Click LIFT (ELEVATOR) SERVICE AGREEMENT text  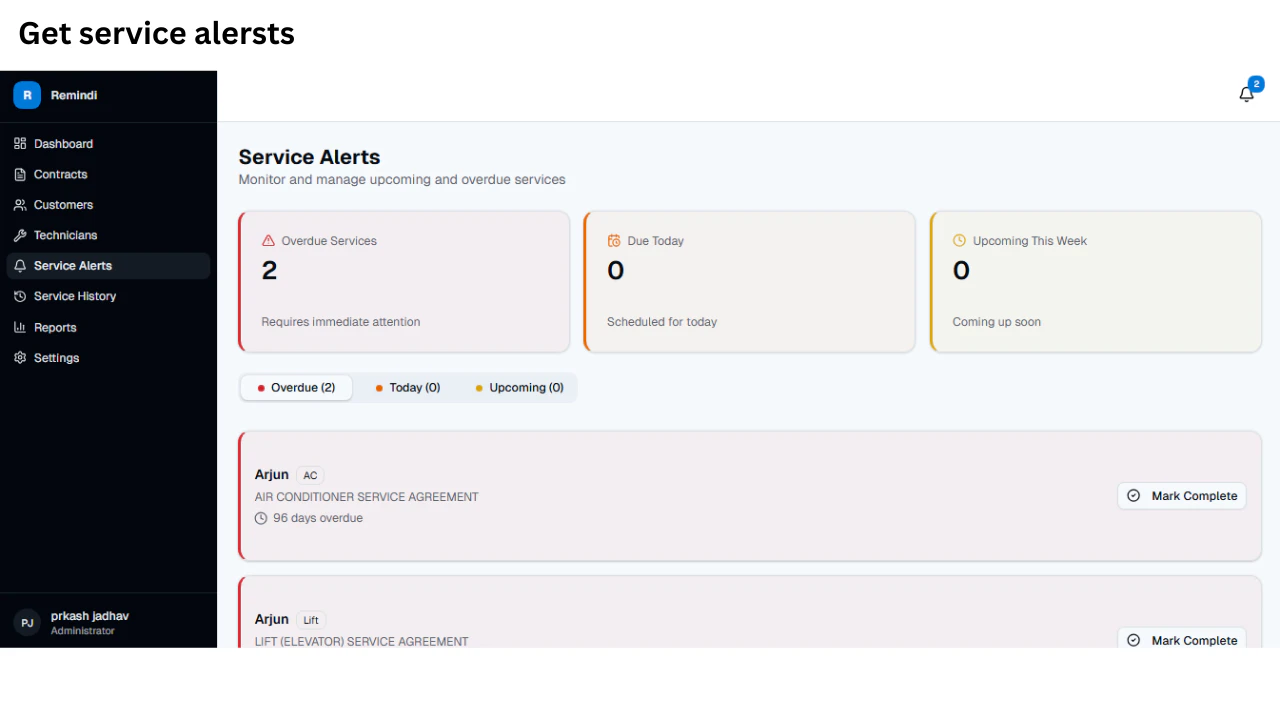(x=362, y=641)
